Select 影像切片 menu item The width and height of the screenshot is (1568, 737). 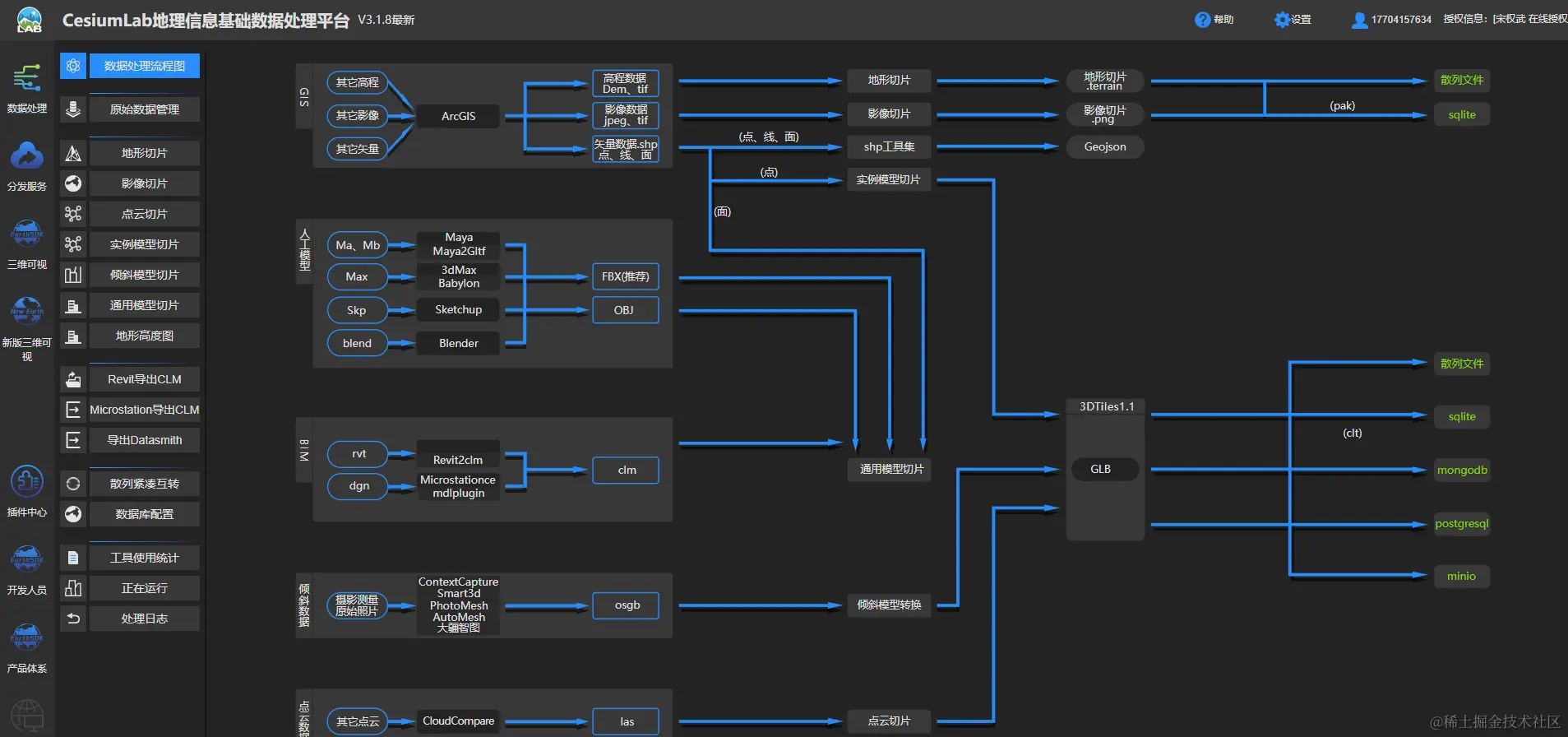tap(145, 183)
